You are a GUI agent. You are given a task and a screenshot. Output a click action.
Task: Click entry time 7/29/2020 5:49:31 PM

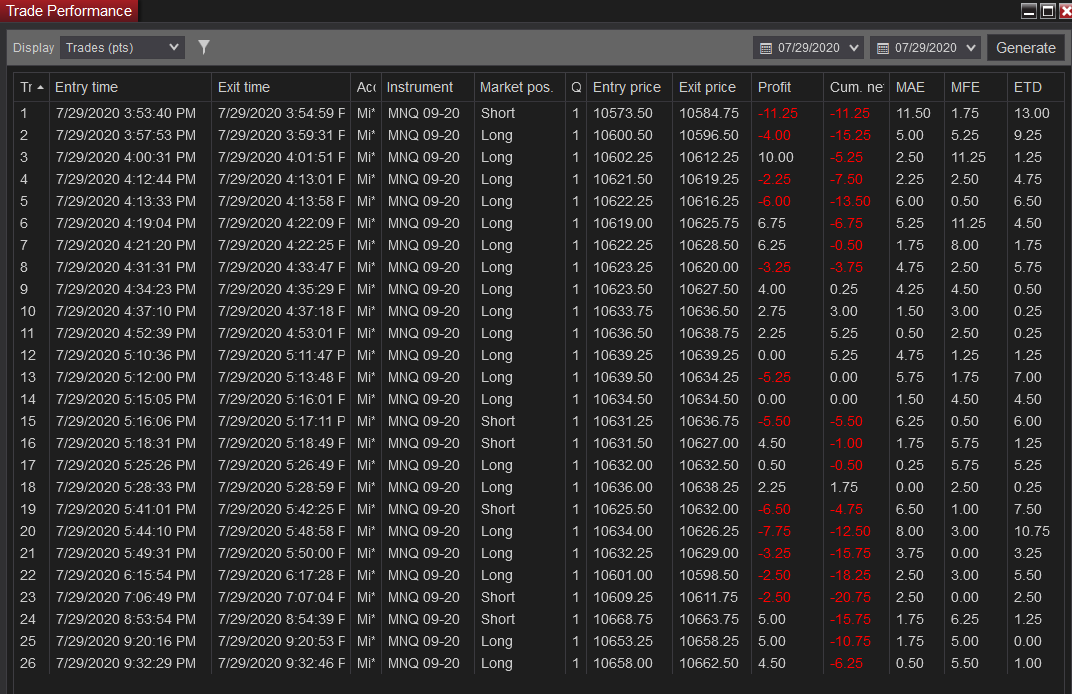coord(126,553)
